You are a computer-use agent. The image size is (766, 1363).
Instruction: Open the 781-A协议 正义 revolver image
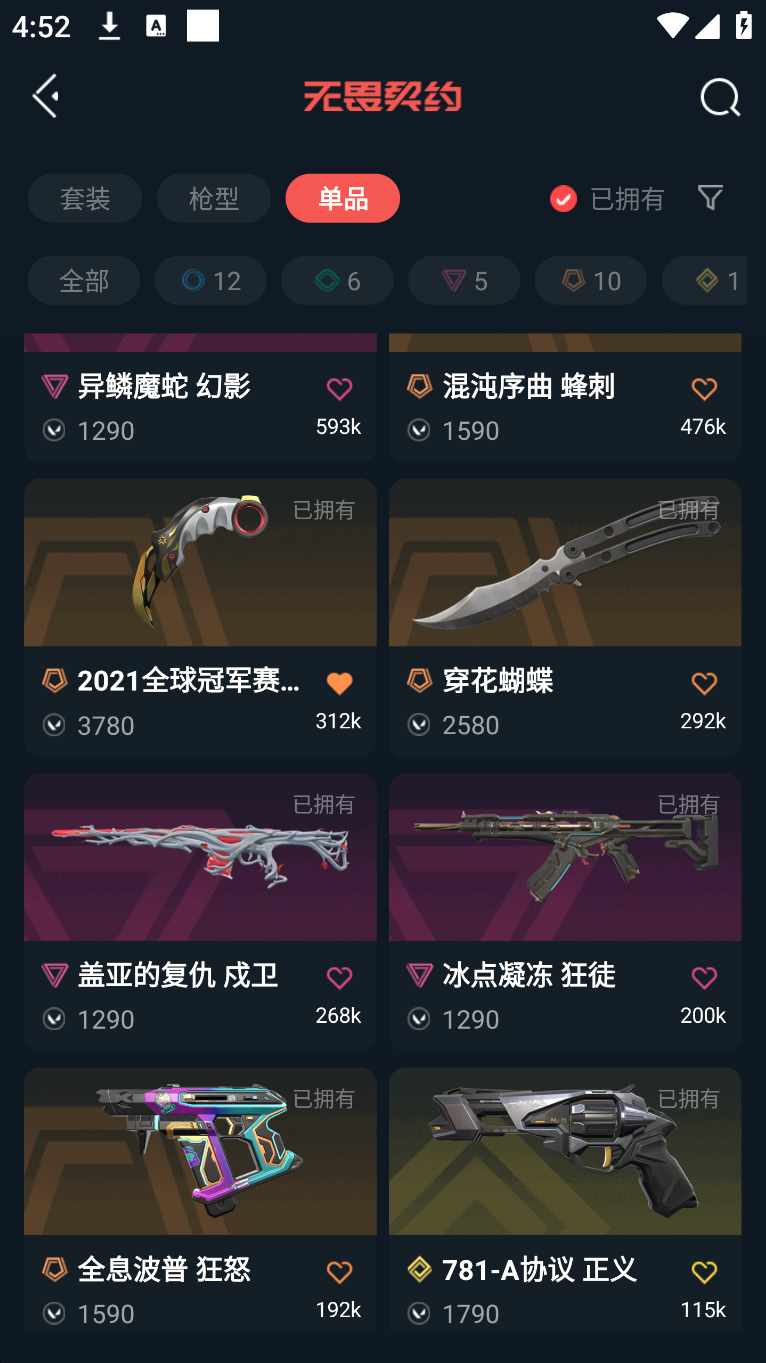click(x=565, y=1151)
